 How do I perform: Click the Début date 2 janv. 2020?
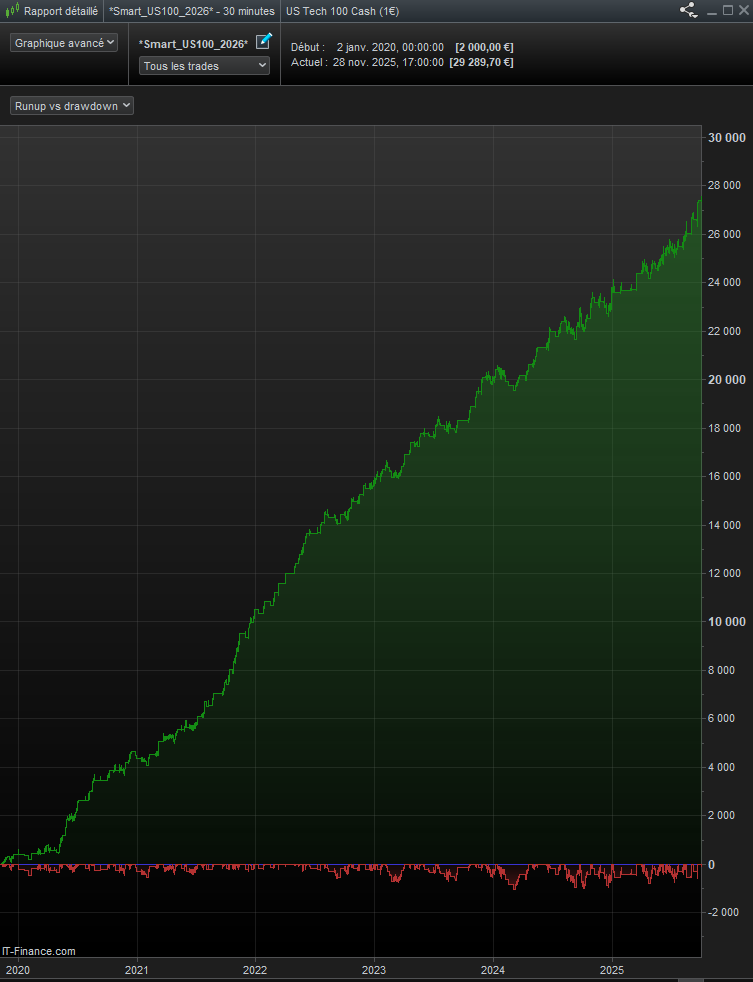390,47
